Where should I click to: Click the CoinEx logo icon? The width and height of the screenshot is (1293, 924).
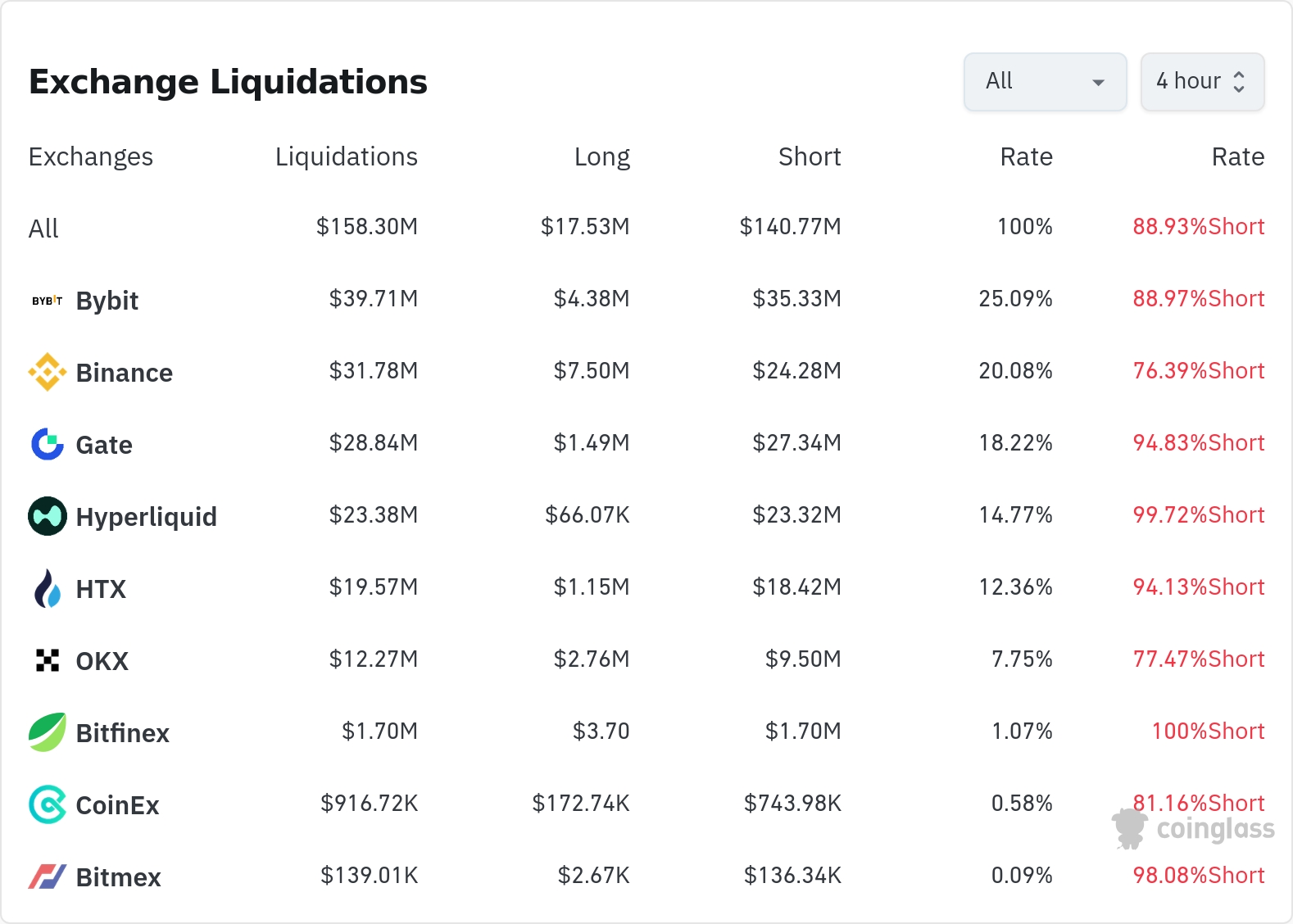(47, 804)
